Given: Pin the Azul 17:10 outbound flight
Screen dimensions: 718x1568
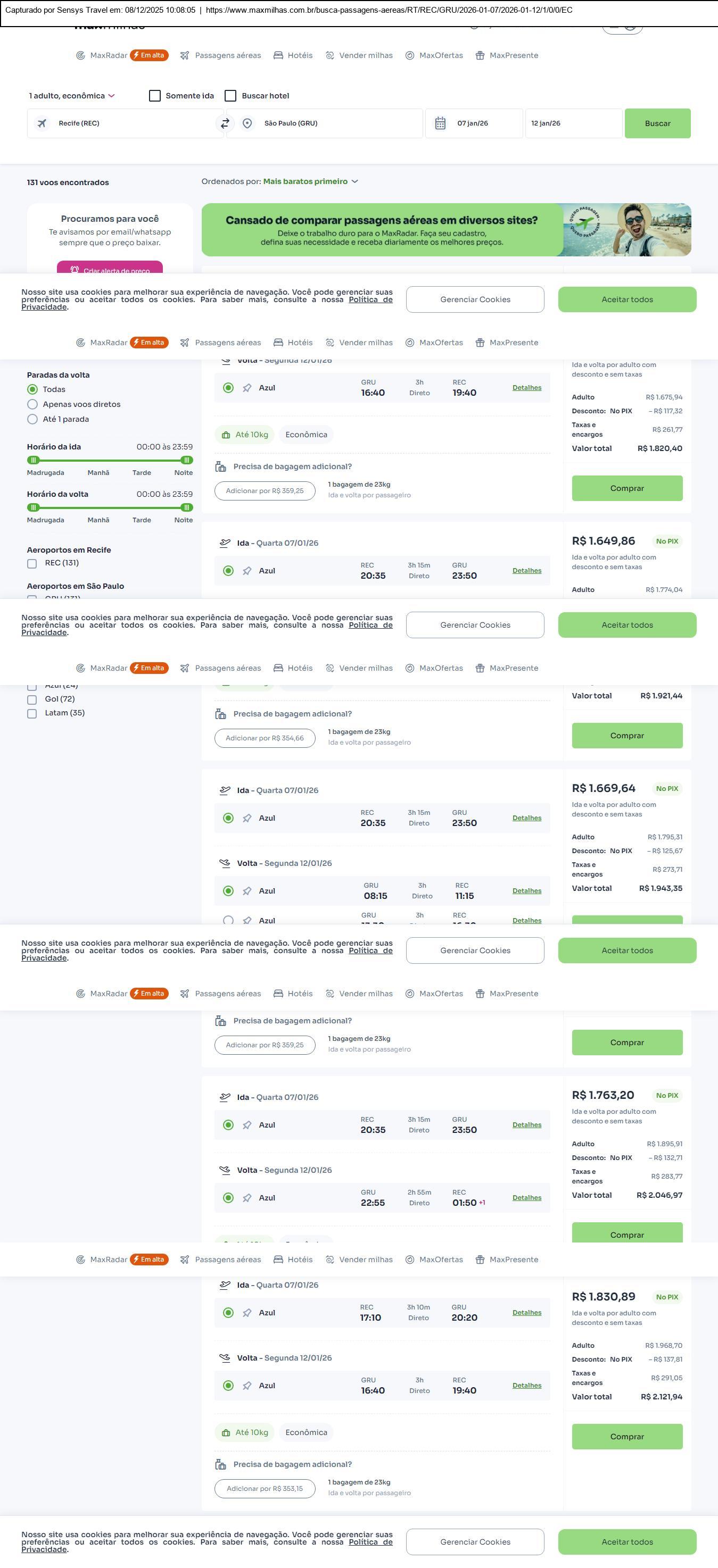Looking at the screenshot, I should tap(247, 1313).
